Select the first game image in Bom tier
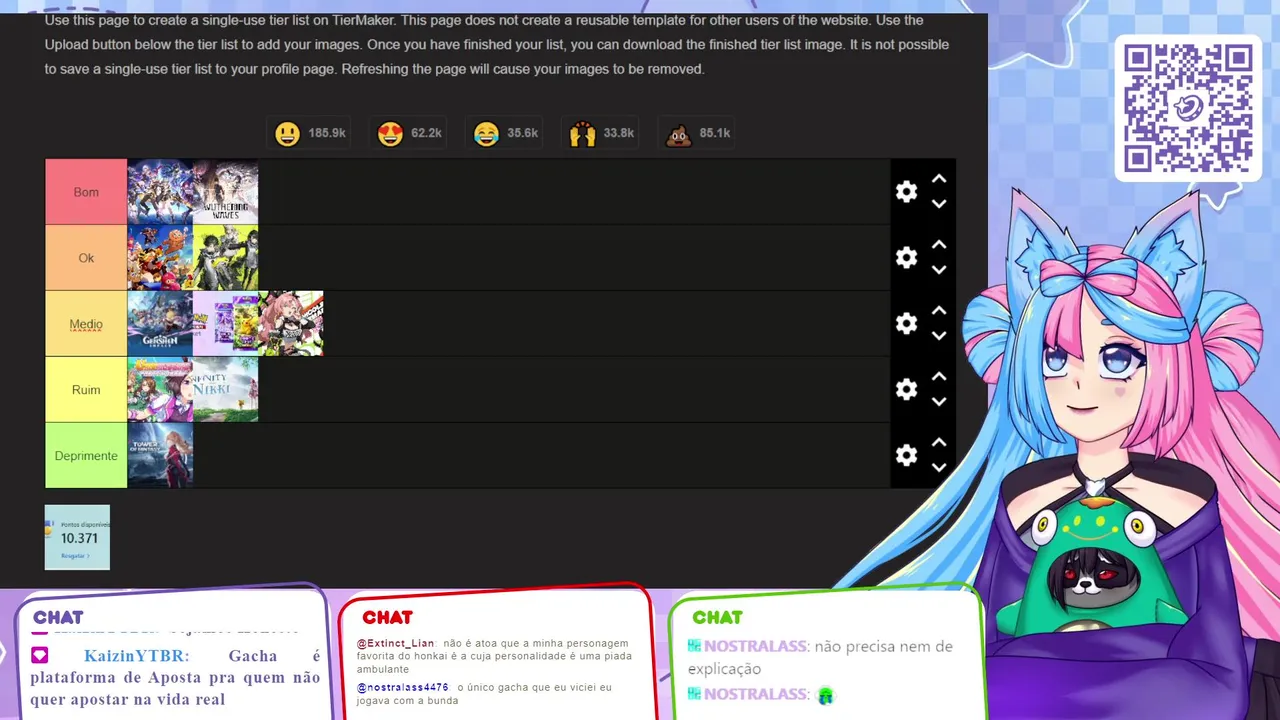 pos(160,192)
